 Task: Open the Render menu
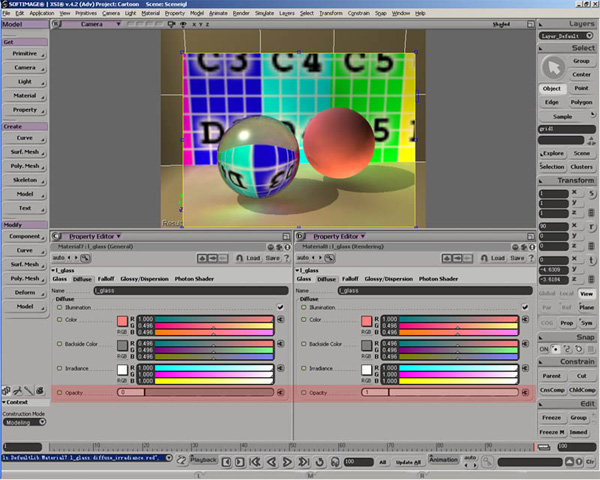click(x=241, y=13)
